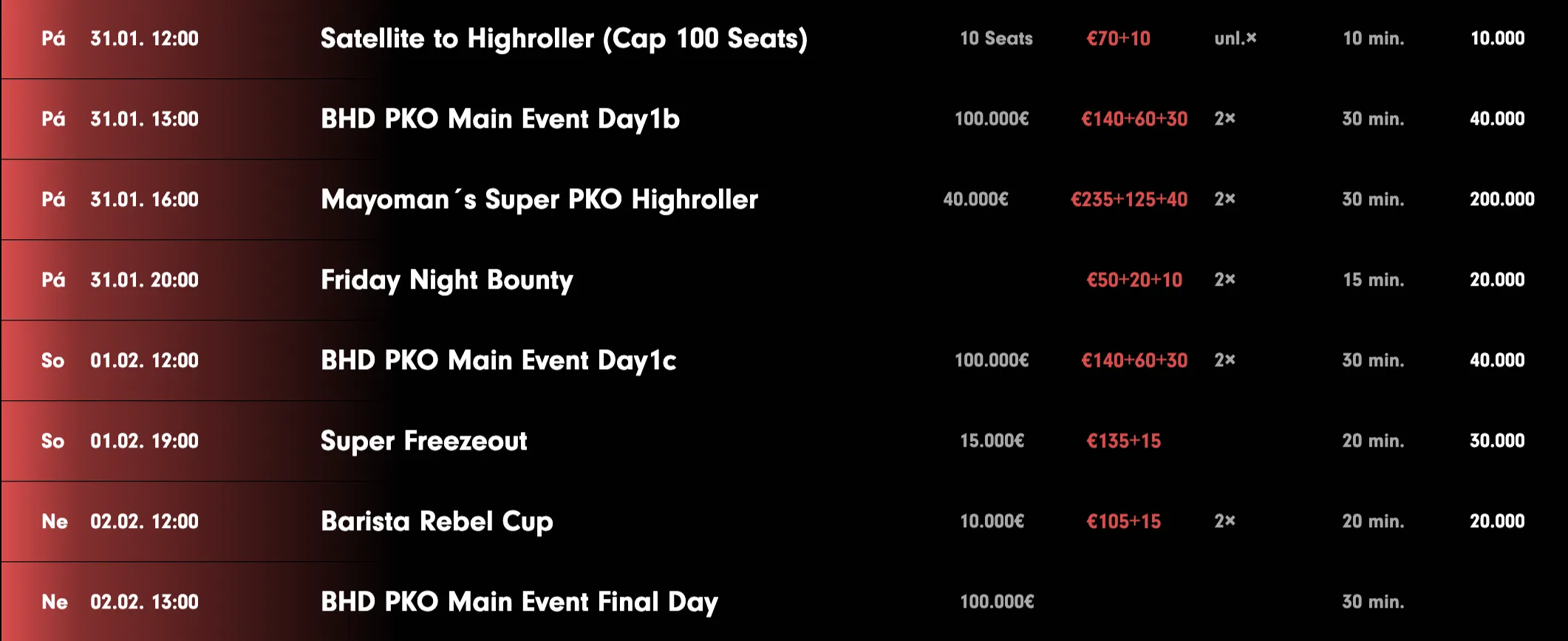This screenshot has width=1568, height=641.
Task: Click the €105+15 buy-in price
Action: 1123,521
